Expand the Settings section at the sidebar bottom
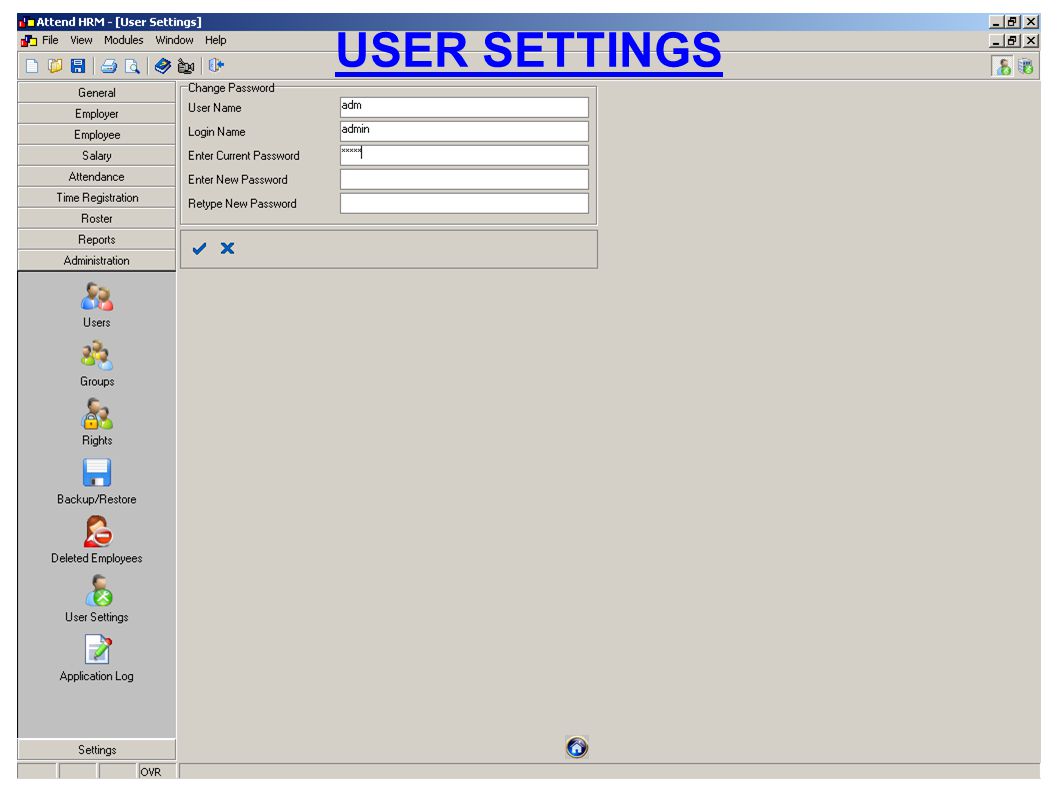The width and height of the screenshot is (1058, 793). (x=96, y=749)
